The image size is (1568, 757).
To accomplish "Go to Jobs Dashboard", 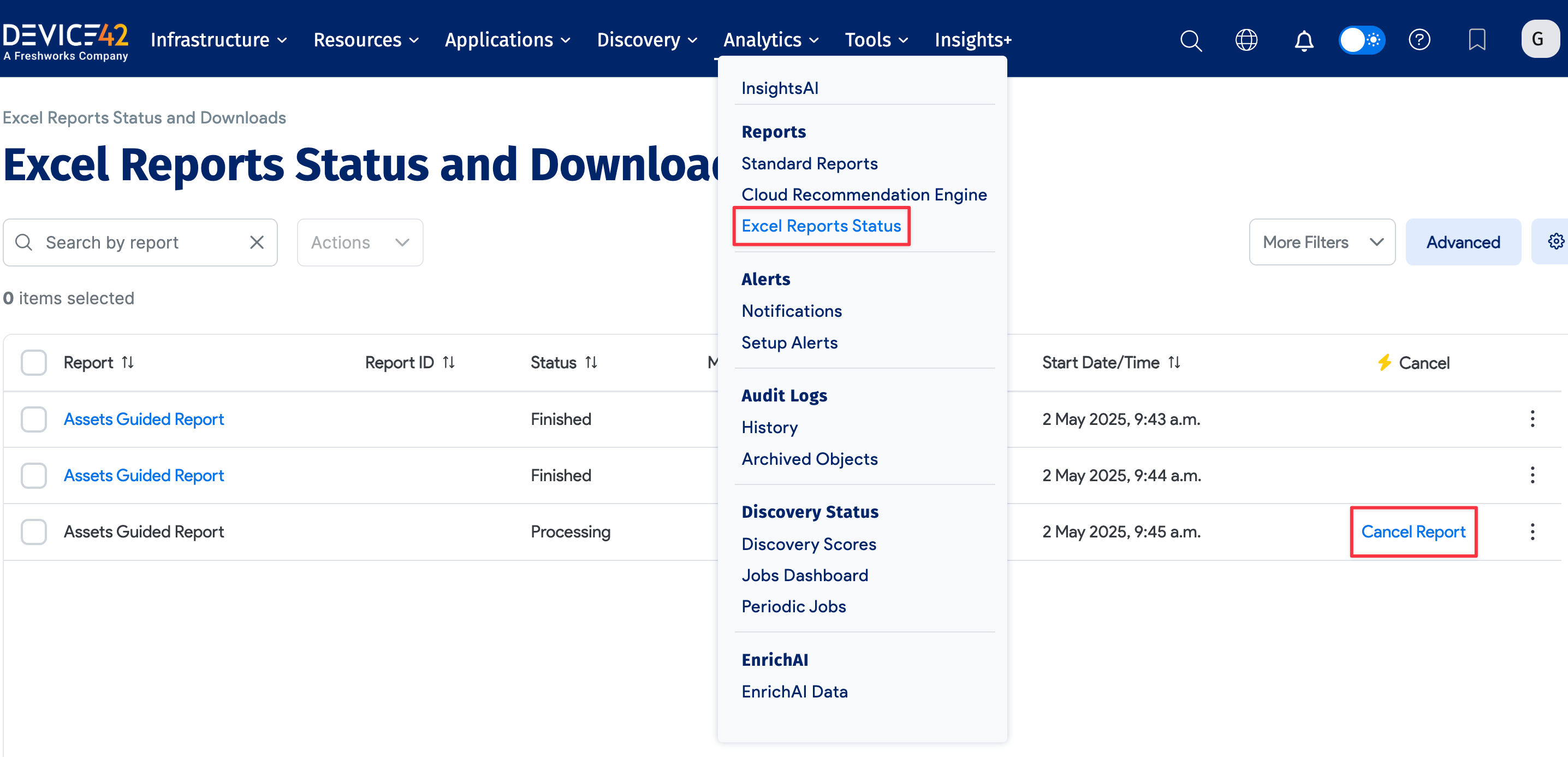I will coord(804,576).
